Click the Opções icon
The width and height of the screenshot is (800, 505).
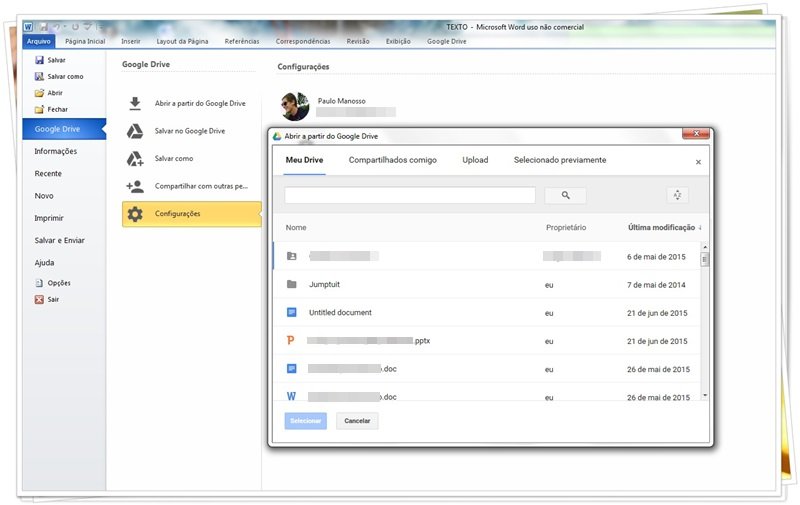tap(39, 283)
